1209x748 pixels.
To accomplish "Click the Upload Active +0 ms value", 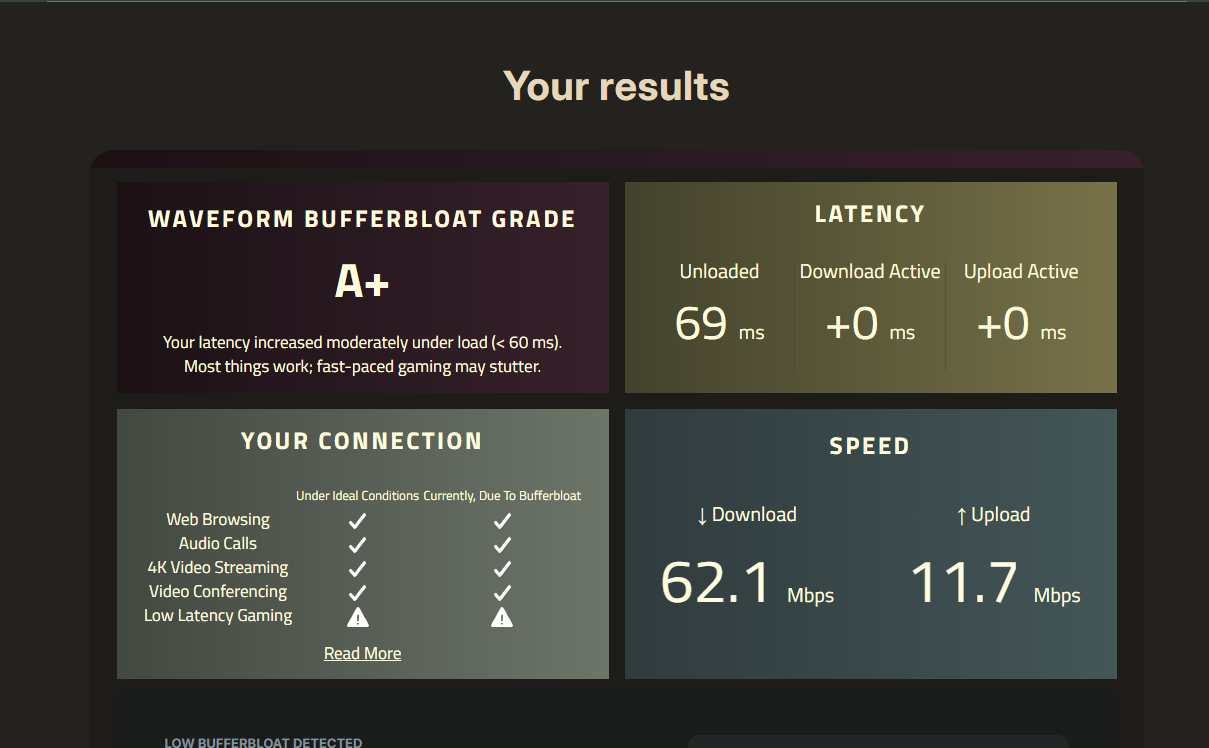I will (x=1021, y=324).
